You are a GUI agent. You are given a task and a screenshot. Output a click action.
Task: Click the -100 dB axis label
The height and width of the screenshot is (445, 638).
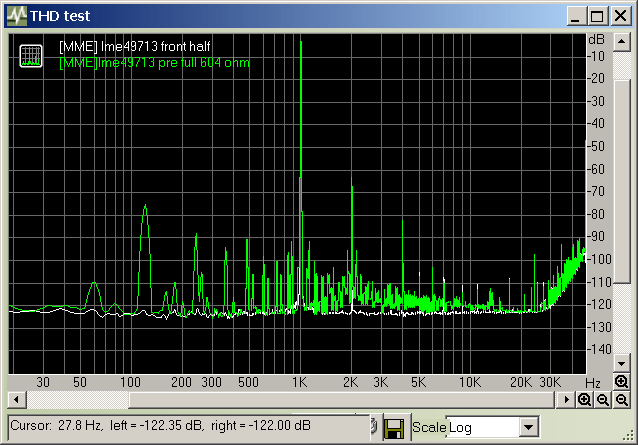point(599,259)
